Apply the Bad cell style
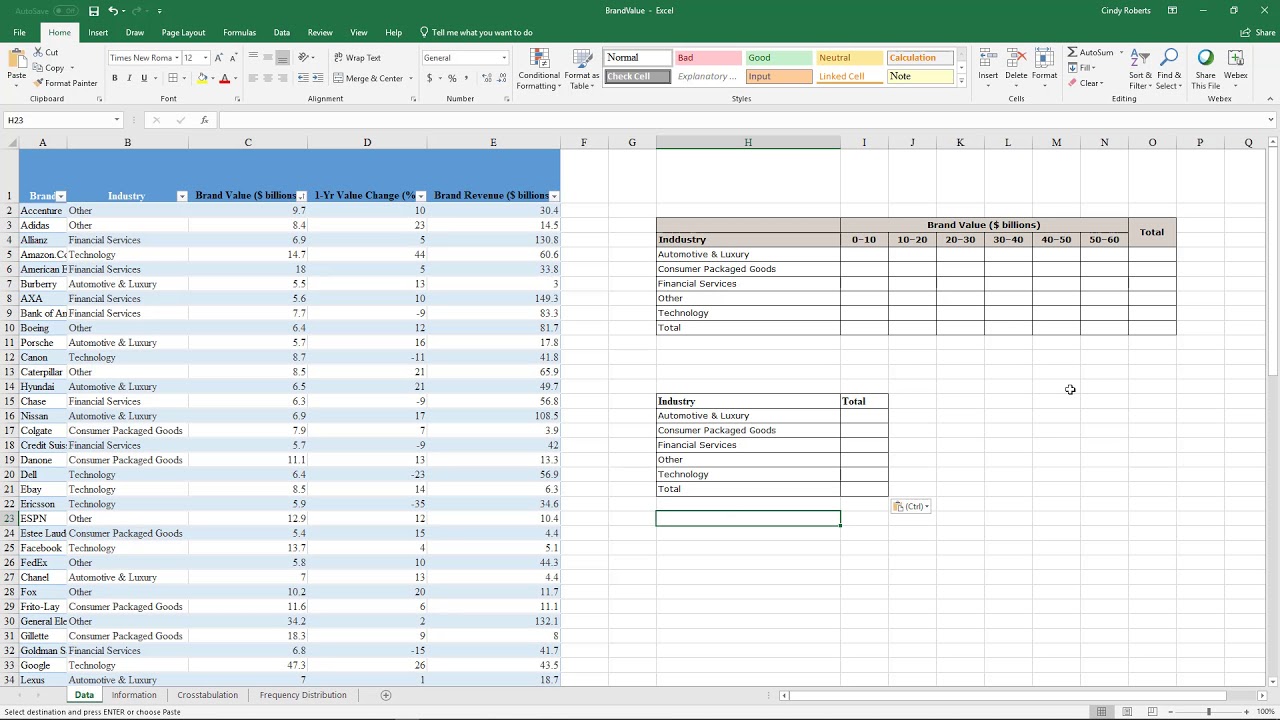The height and width of the screenshot is (720, 1280). (x=708, y=58)
